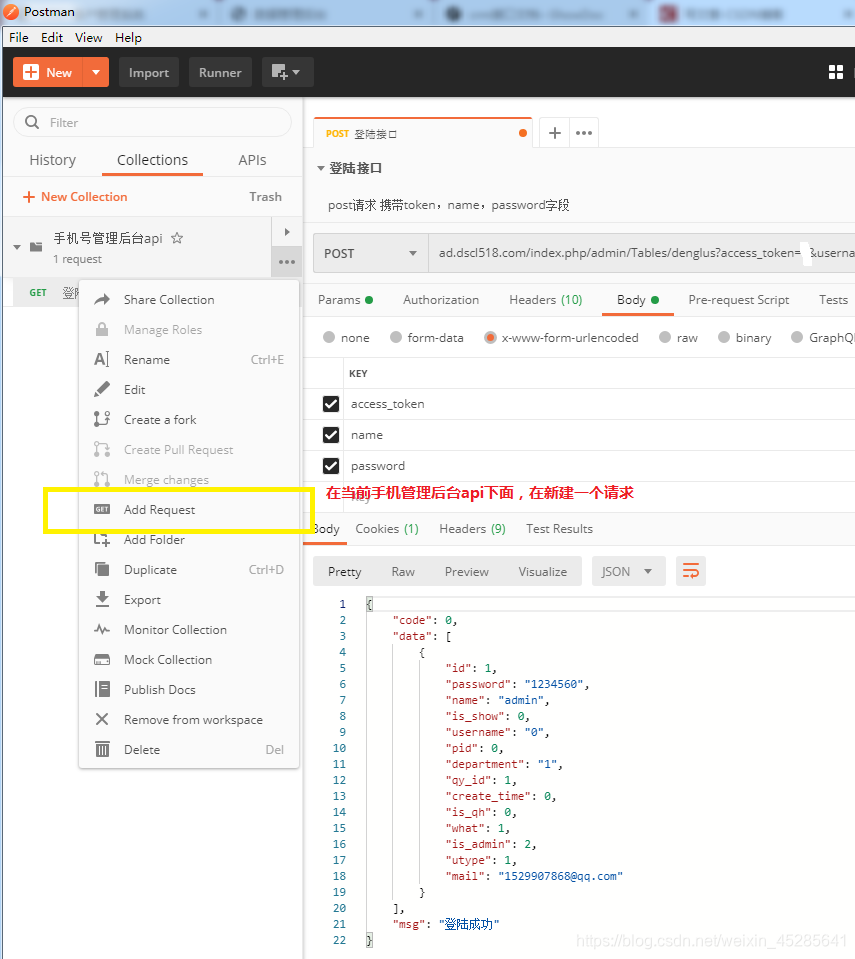Click the Delete trash icon

(x=102, y=749)
